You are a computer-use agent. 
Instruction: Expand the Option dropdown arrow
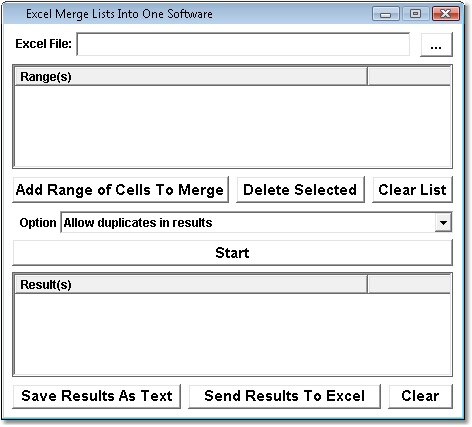point(443,223)
